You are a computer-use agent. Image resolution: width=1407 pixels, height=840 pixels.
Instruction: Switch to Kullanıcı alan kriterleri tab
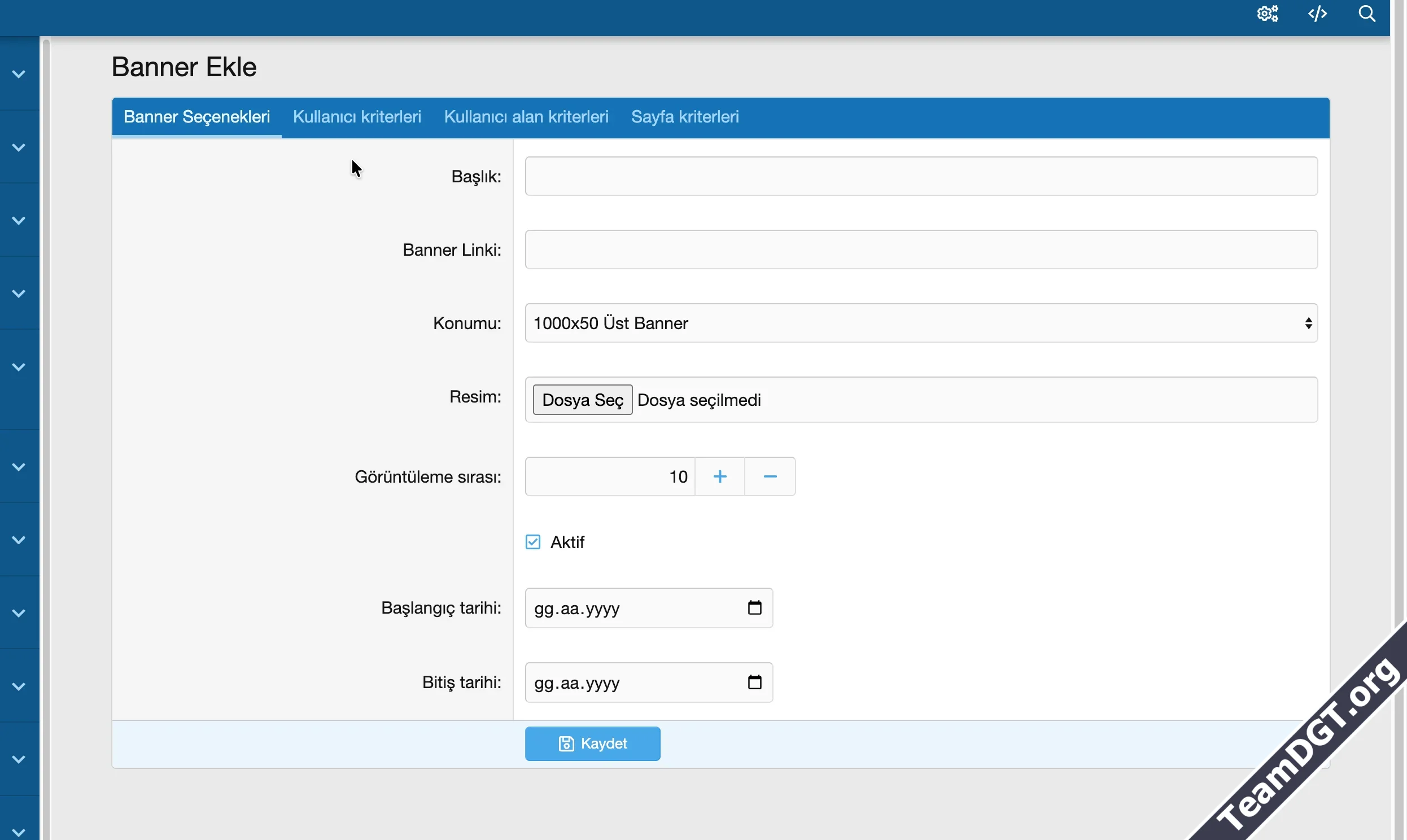pos(526,117)
